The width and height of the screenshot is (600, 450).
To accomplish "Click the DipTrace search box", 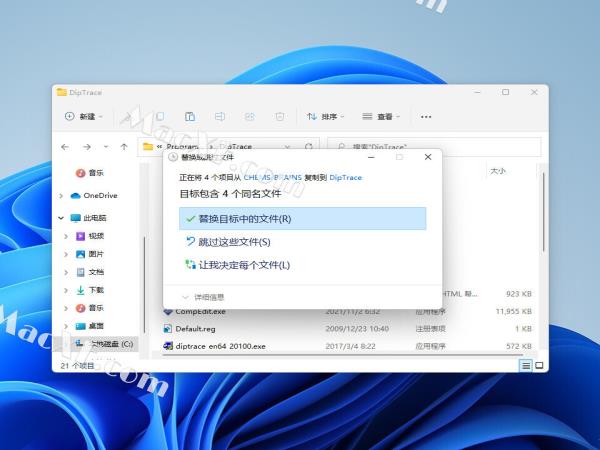I will click(434, 147).
